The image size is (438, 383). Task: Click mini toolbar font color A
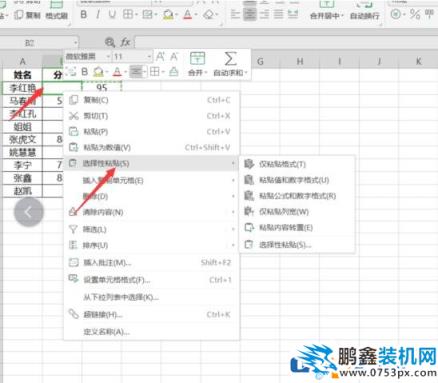117,72
